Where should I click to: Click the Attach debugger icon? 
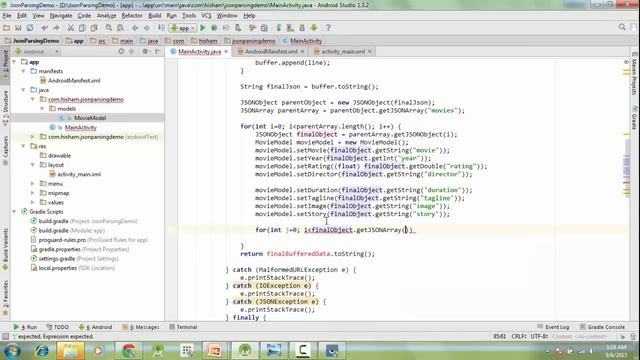[238, 28]
